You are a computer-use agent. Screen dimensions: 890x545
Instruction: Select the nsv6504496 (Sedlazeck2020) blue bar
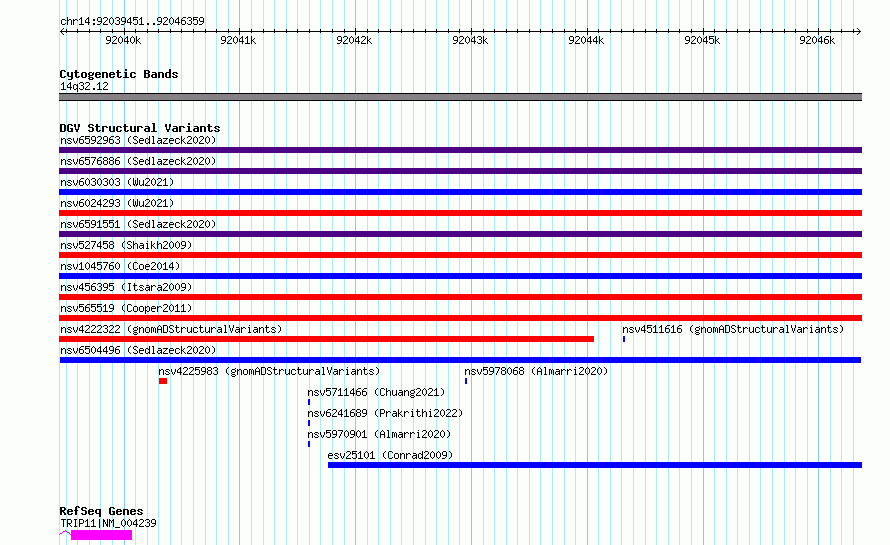[x=460, y=360]
